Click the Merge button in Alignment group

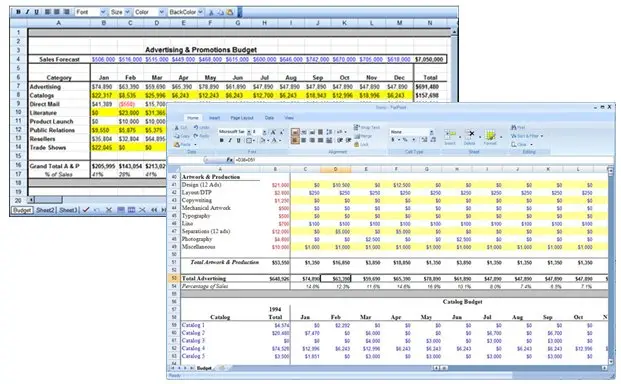(363, 136)
